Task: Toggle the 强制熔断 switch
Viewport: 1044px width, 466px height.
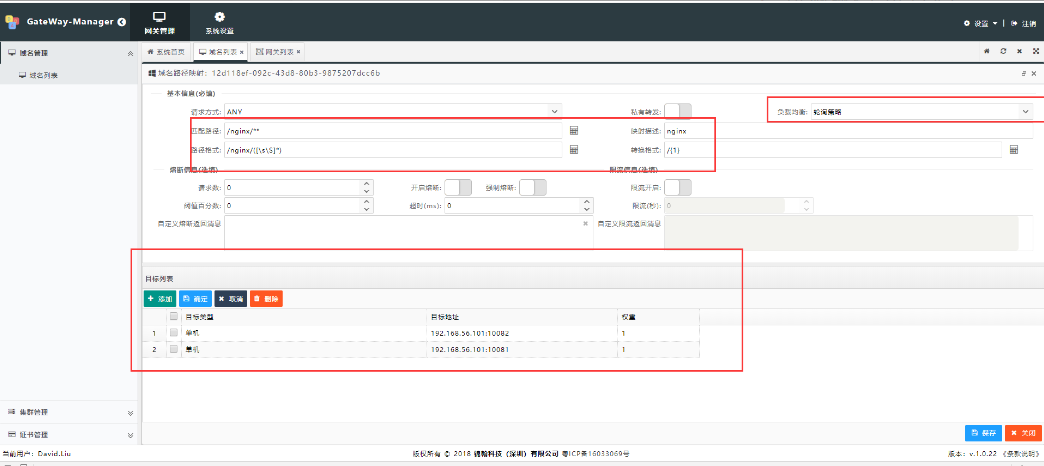Action: pyautogui.click(x=533, y=188)
